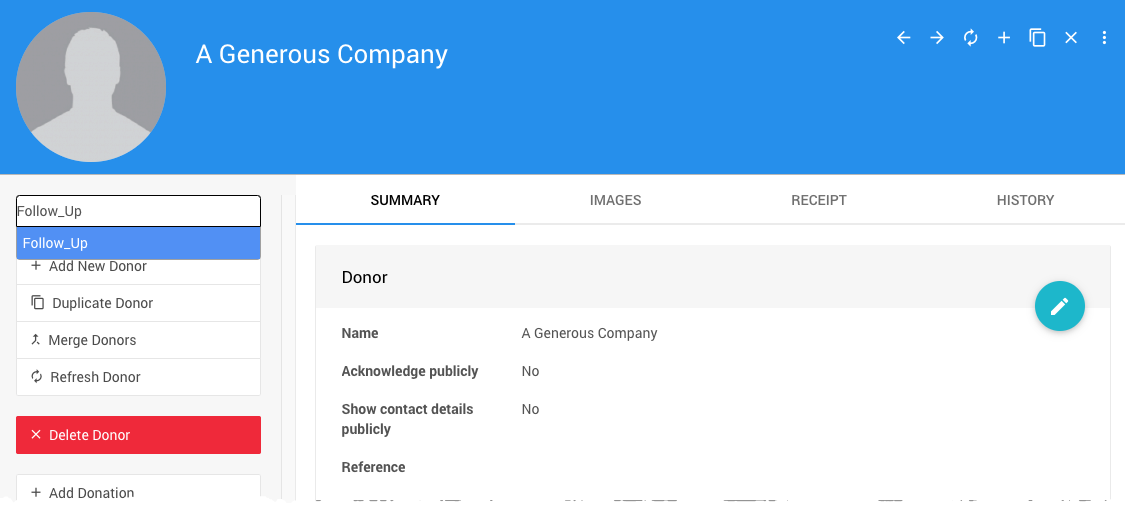This screenshot has width=1125, height=528.
Task: Click the refresh icon in header
Action: (970, 38)
